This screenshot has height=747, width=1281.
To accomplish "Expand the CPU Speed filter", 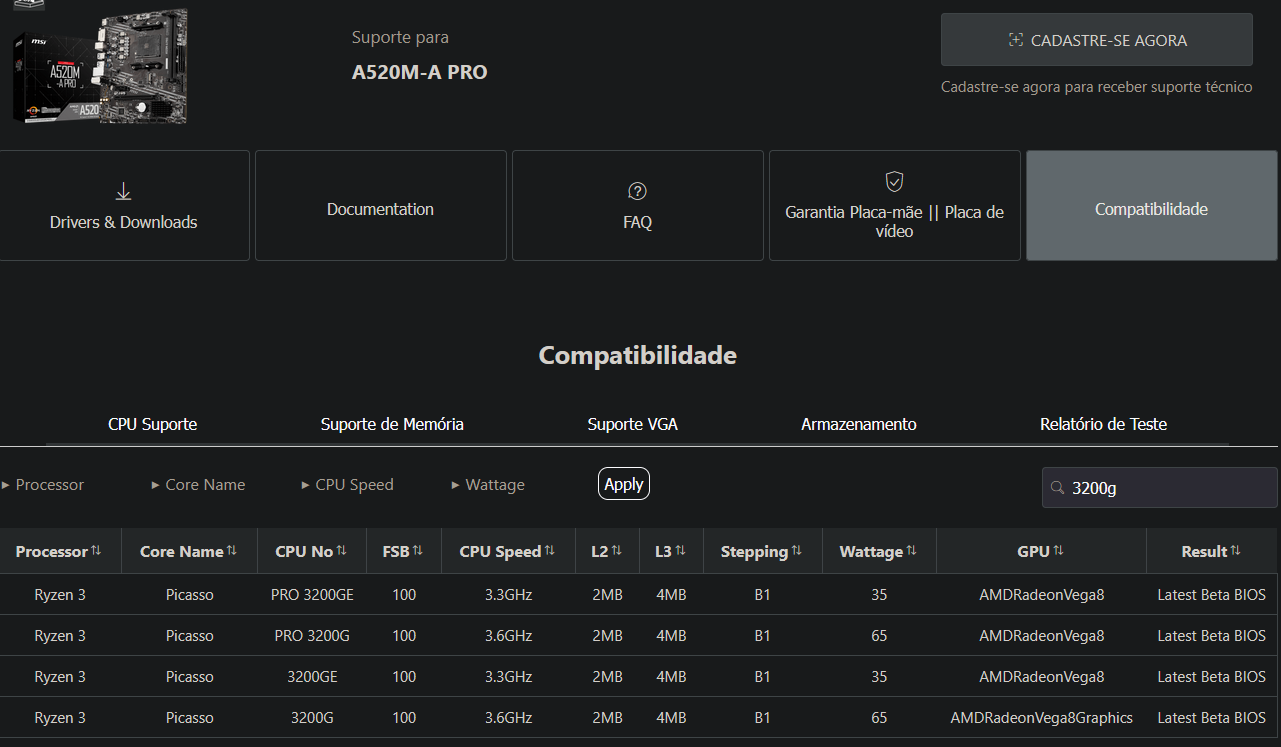I will (348, 485).
